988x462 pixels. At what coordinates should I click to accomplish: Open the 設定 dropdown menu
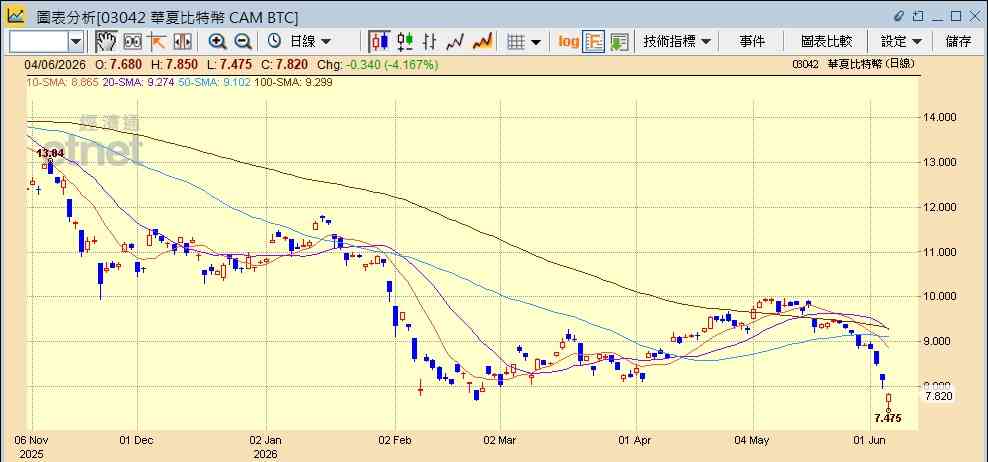901,42
